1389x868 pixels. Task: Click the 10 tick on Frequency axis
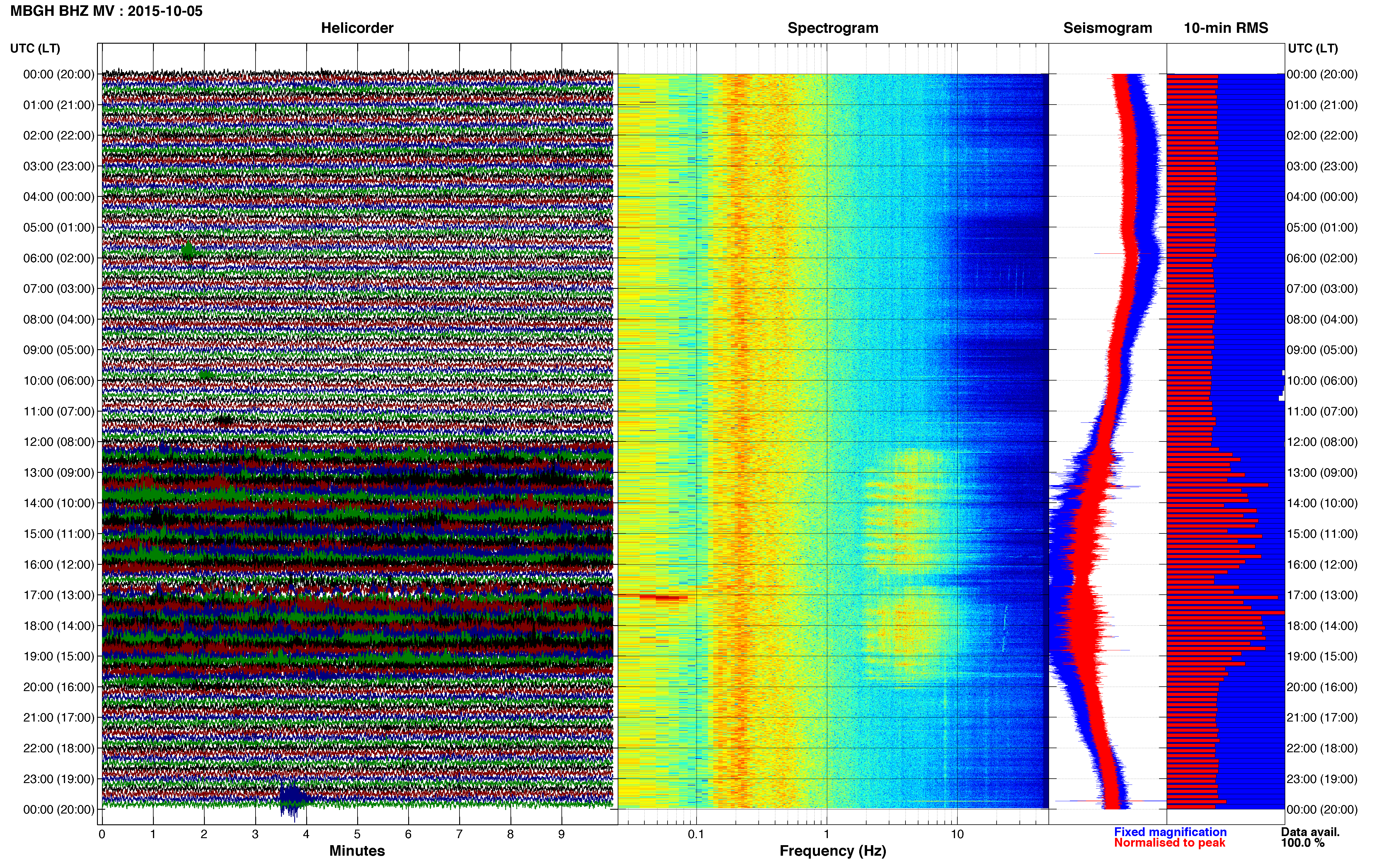coord(957,835)
